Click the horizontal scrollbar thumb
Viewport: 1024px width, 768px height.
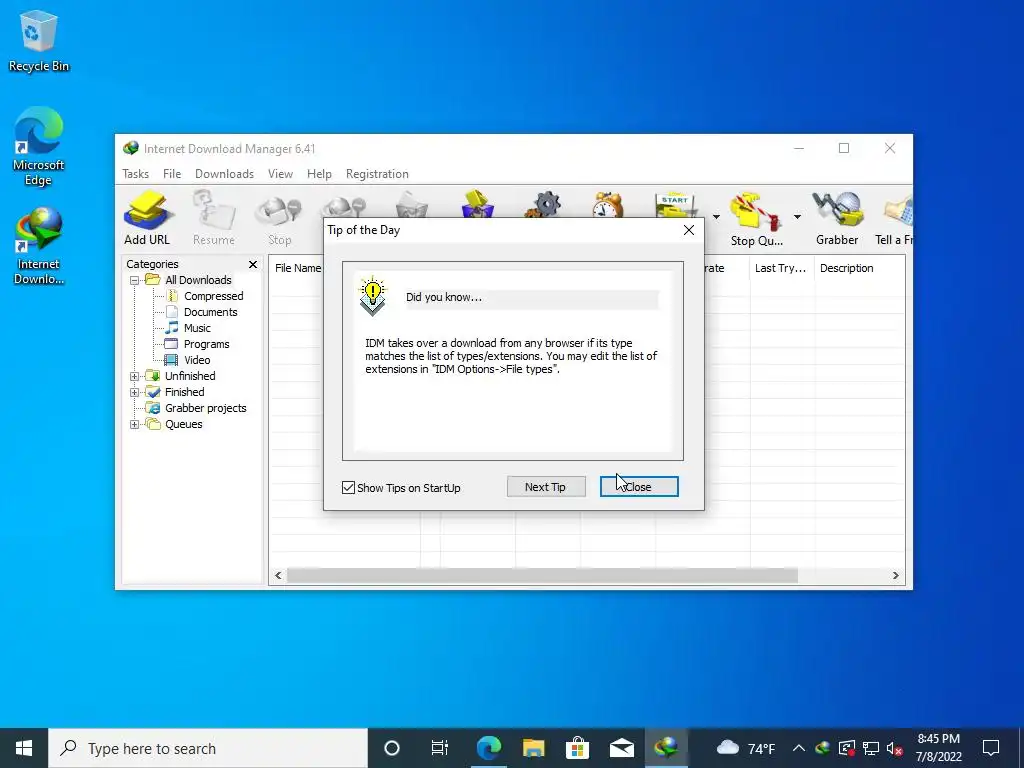click(542, 575)
